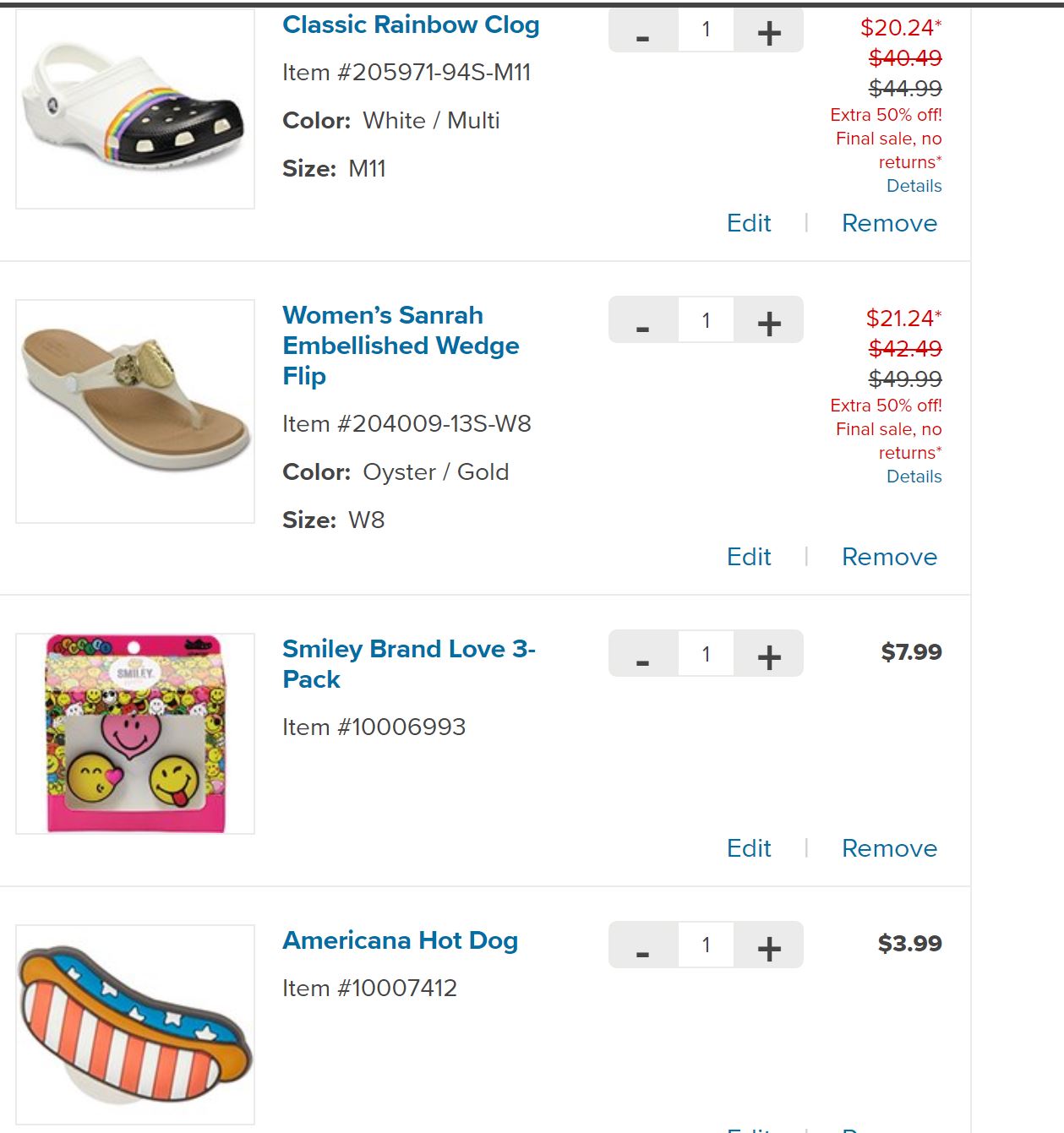Show Details for Sanrah Wedge final sale

[x=914, y=477]
